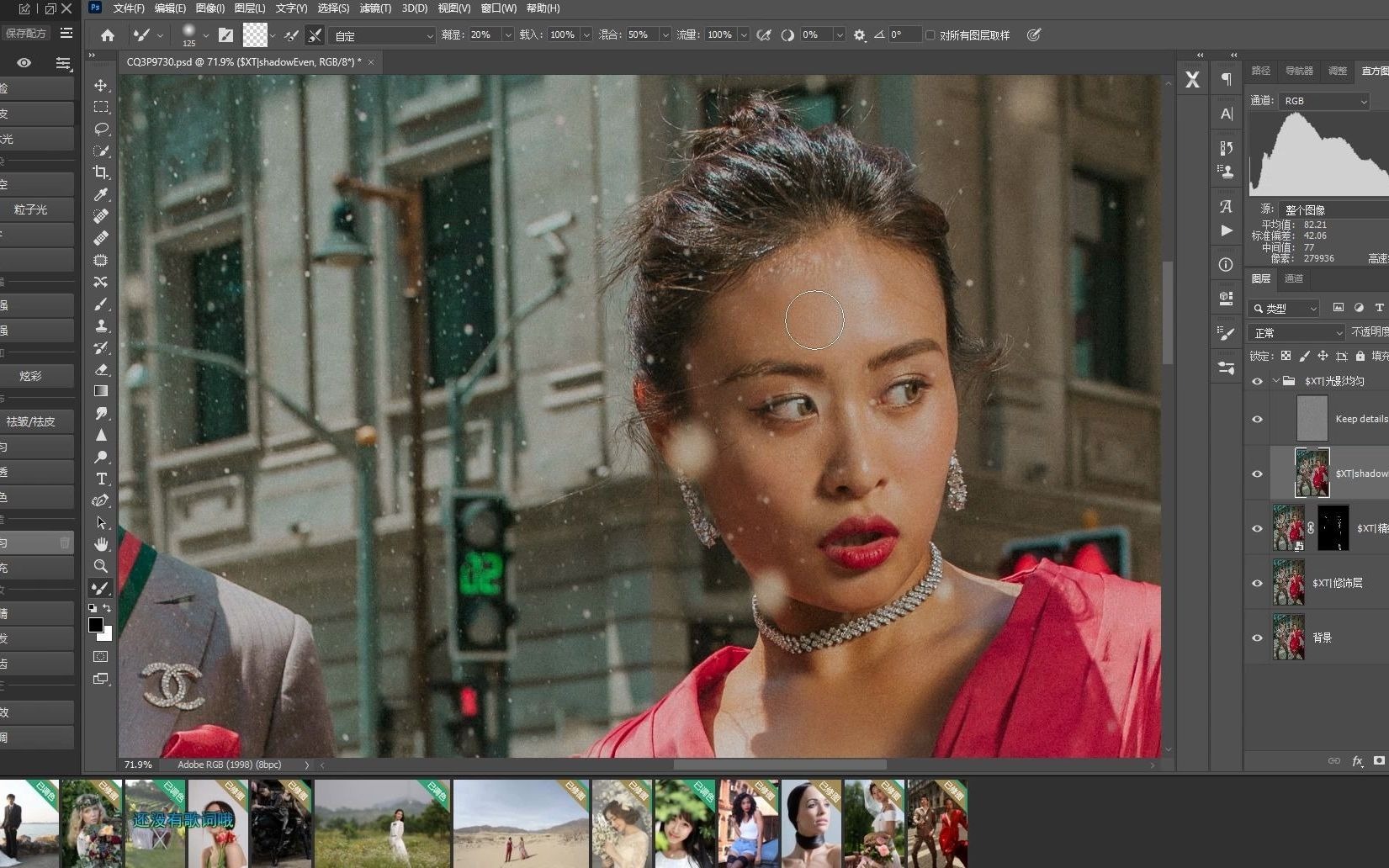The width and height of the screenshot is (1389, 868).
Task: Switch to the Zoom tool
Action: (101, 566)
